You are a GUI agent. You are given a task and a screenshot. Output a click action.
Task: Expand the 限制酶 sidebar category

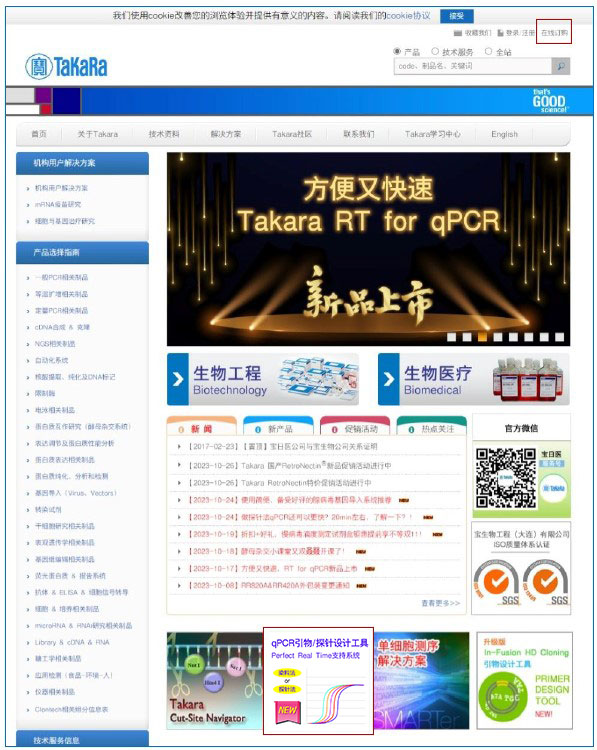pyautogui.click(x=45, y=393)
